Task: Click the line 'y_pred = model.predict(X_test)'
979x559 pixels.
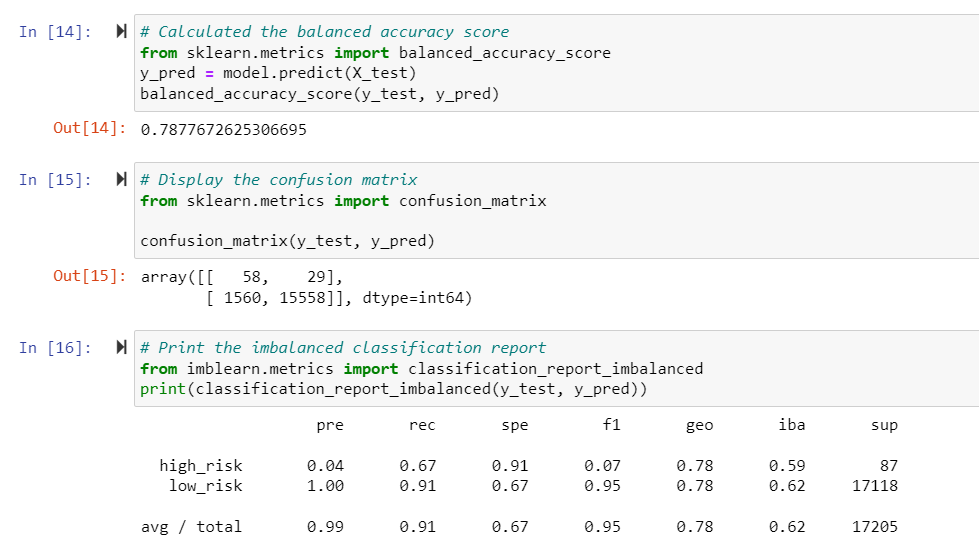Action: pyautogui.click(x=278, y=73)
